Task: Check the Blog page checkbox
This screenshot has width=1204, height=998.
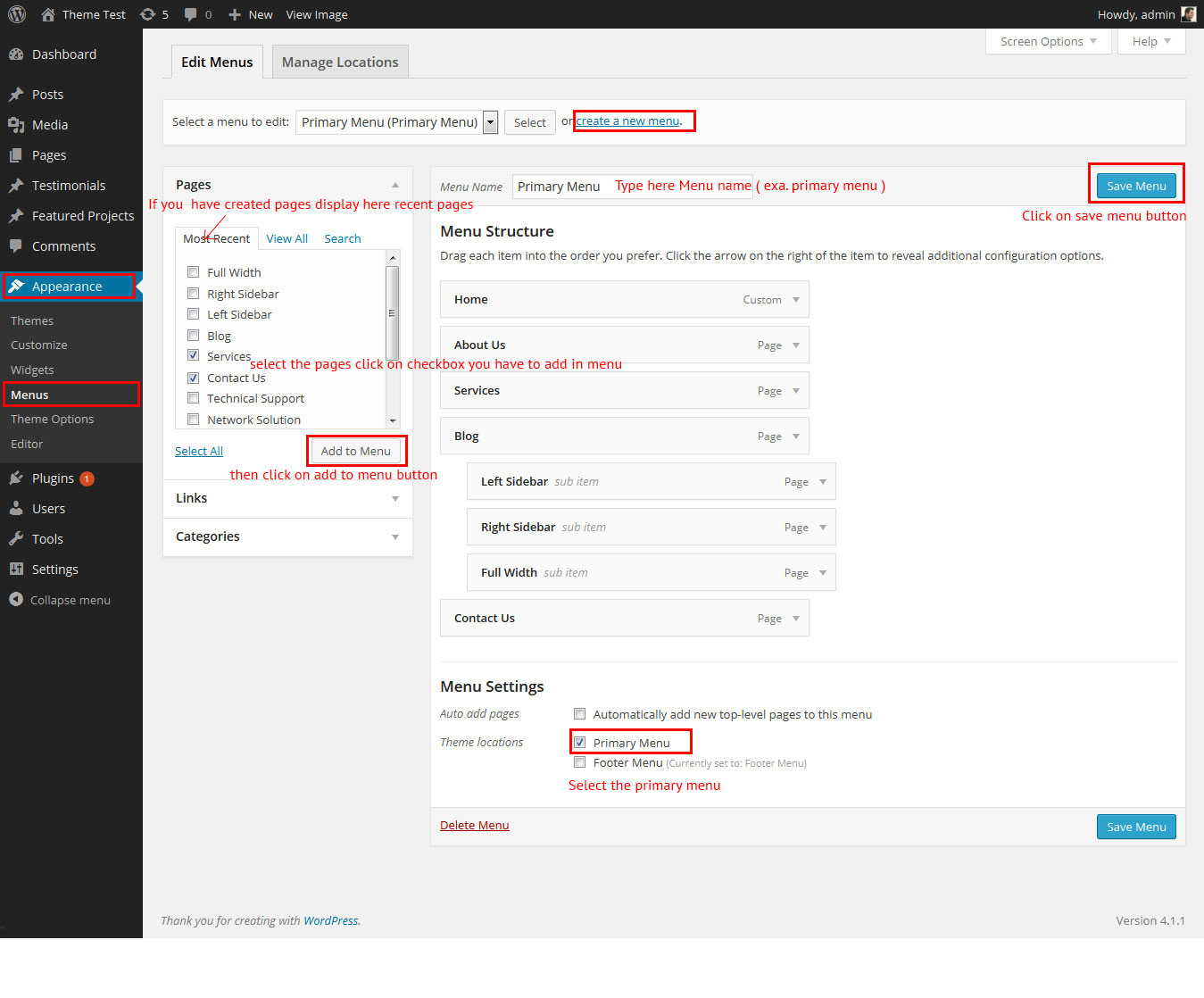Action: coord(193,335)
